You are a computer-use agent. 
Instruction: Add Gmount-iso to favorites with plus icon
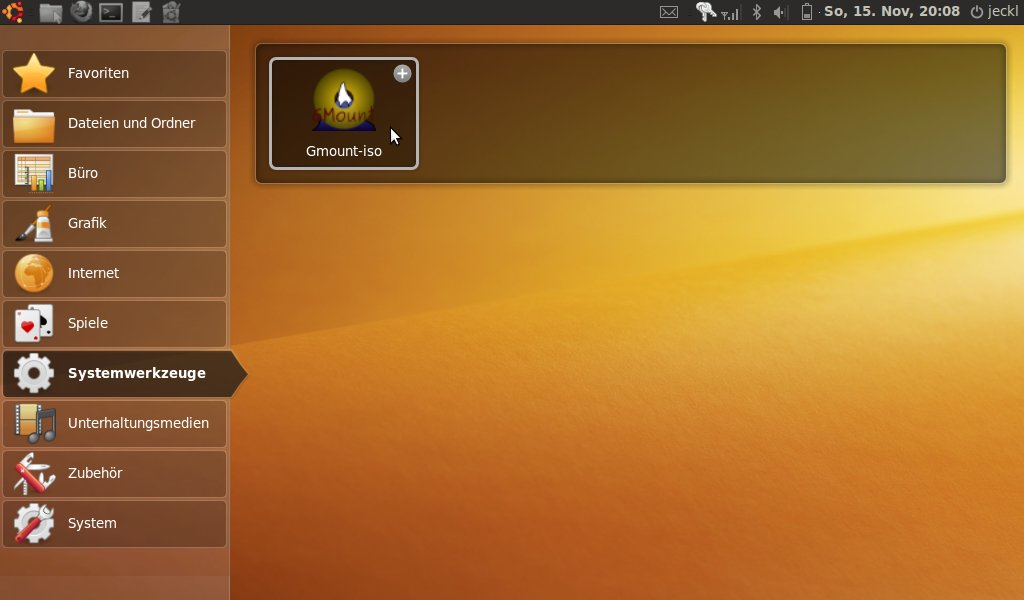tap(402, 74)
